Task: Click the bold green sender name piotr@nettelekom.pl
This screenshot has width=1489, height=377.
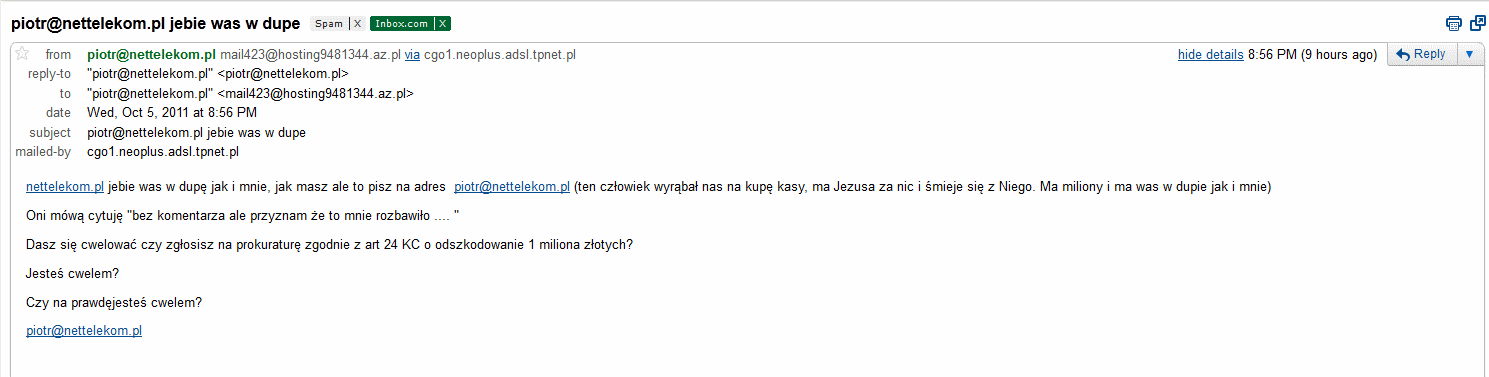Action: (152, 55)
